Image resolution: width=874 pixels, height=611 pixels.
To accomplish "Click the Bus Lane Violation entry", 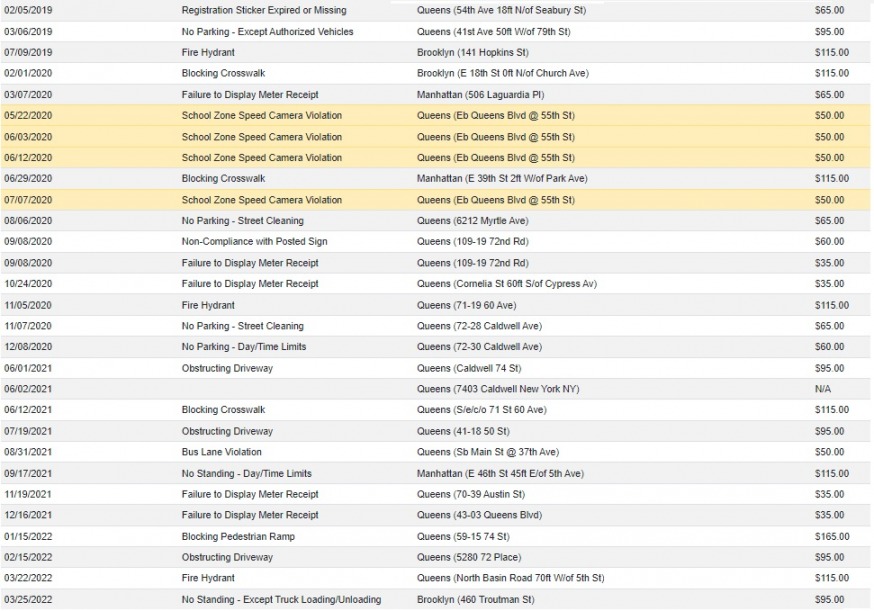I will pos(221,452).
